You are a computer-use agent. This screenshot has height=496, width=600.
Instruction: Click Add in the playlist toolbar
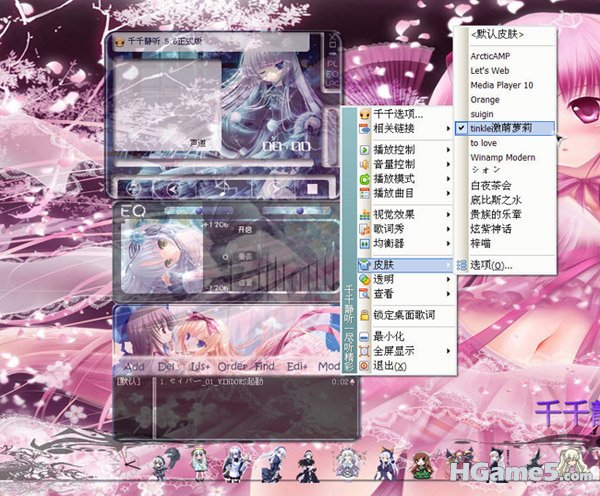[134, 367]
